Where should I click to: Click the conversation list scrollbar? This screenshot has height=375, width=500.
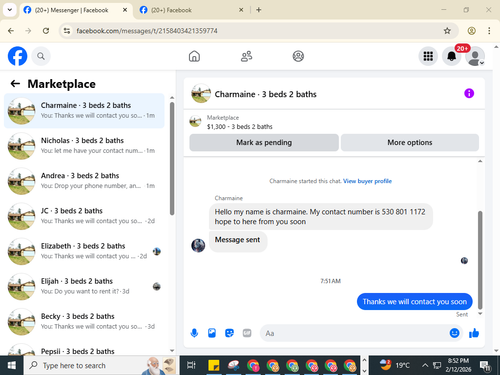coord(172,158)
